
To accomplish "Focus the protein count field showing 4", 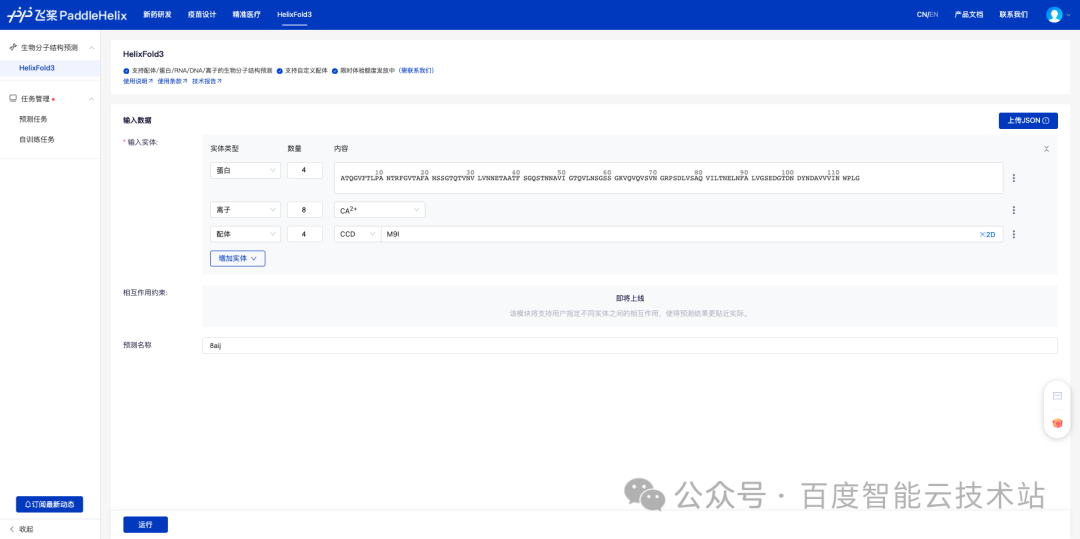I will [x=304, y=170].
